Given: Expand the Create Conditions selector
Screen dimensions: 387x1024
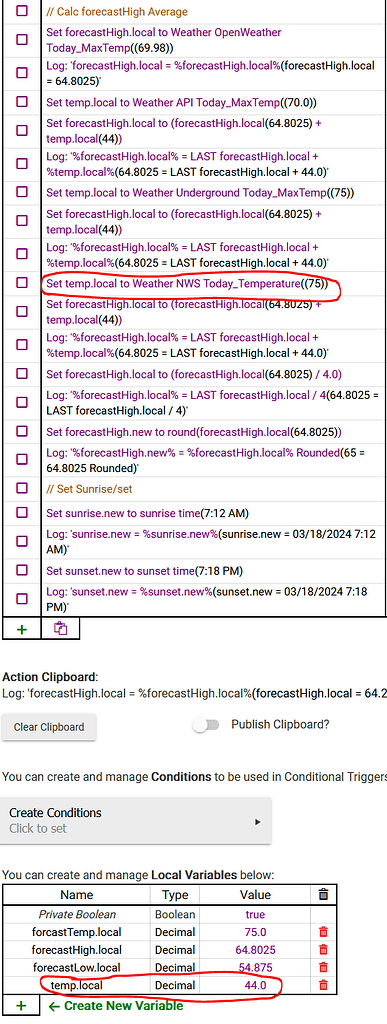Looking at the screenshot, I should coord(136,820).
